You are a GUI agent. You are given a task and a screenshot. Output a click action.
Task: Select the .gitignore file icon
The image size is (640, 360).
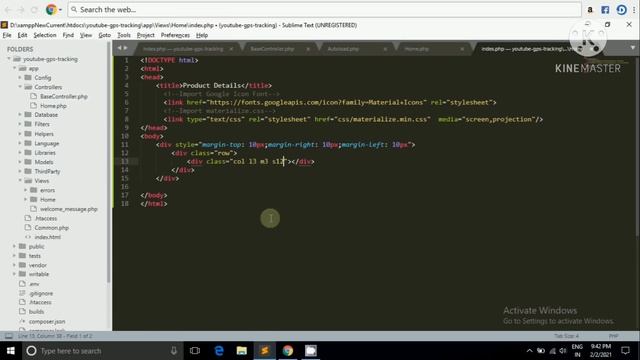click(x=22, y=293)
